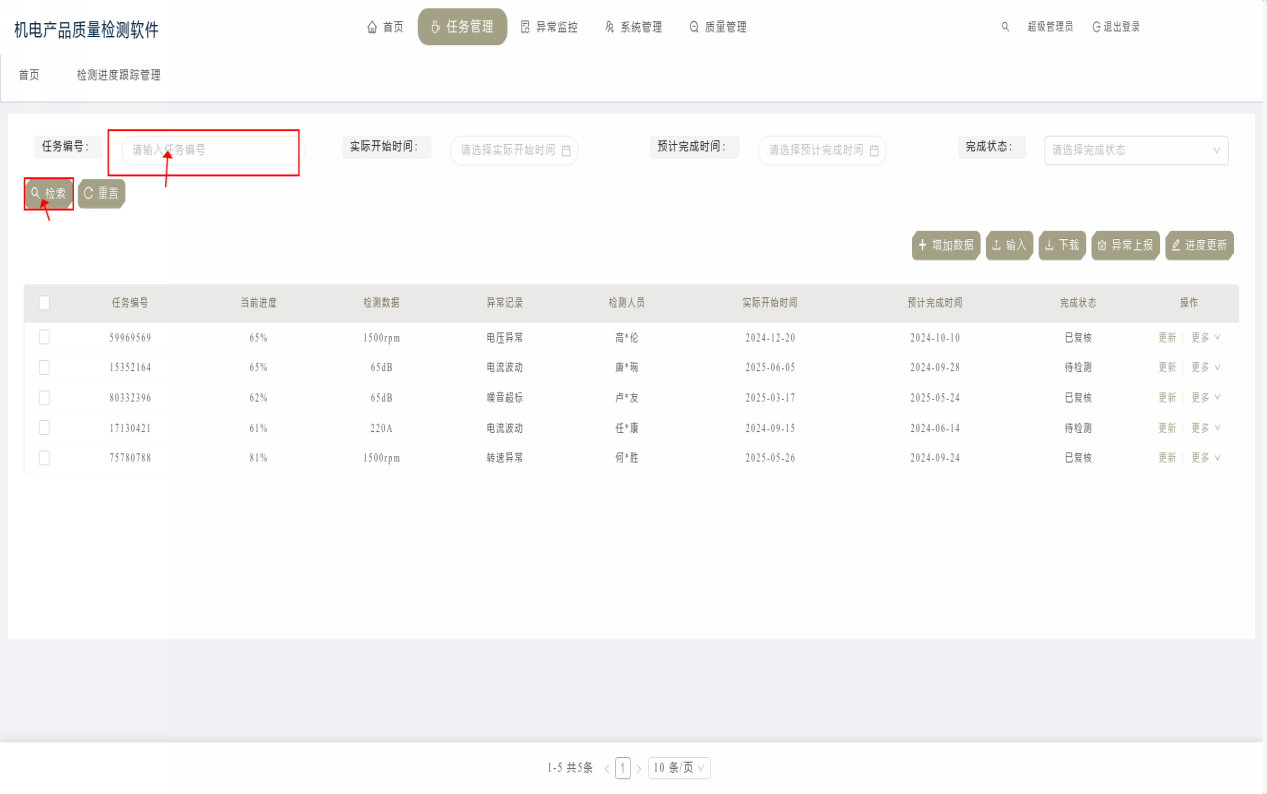Select checkbox for task 80332396
The width and height of the screenshot is (1267, 794).
44,398
